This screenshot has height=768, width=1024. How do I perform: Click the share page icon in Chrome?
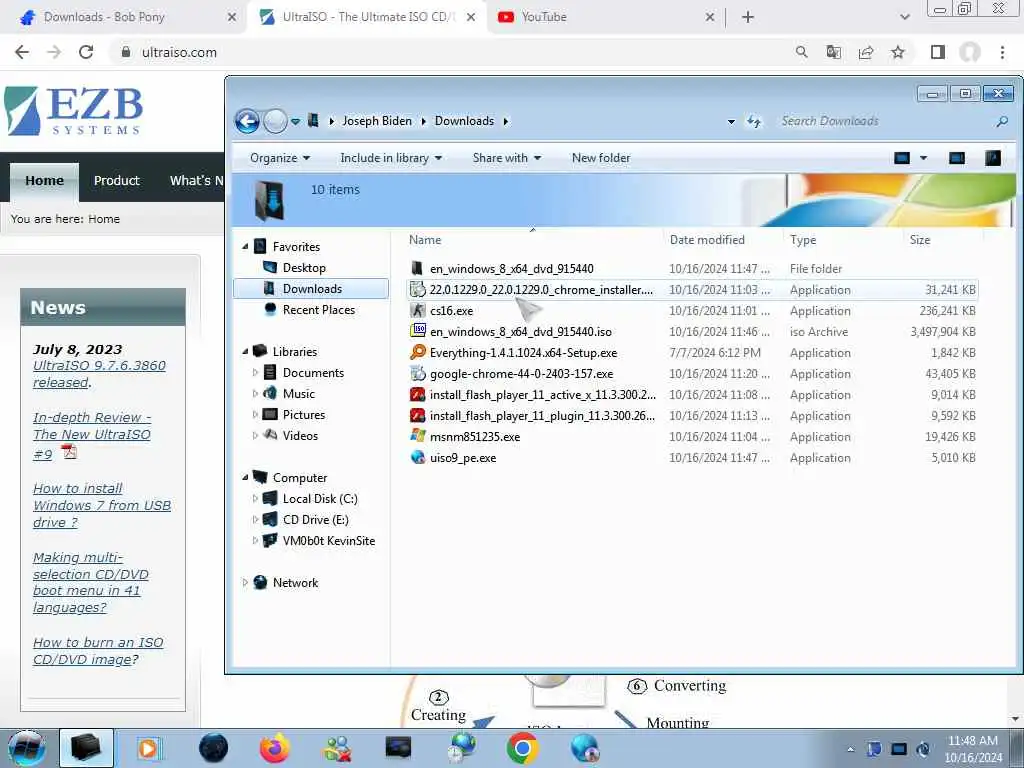pyautogui.click(x=866, y=52)
